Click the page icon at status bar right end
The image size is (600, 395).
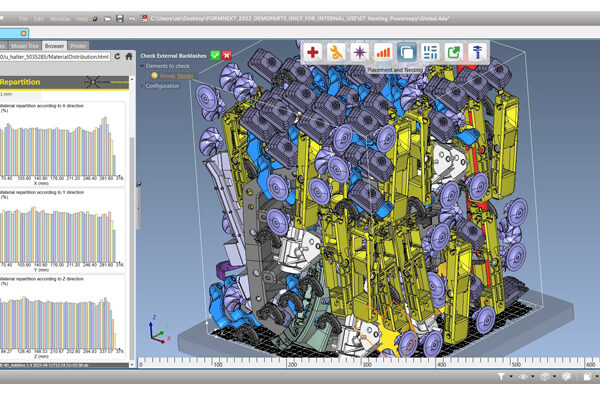pos(587,377)
